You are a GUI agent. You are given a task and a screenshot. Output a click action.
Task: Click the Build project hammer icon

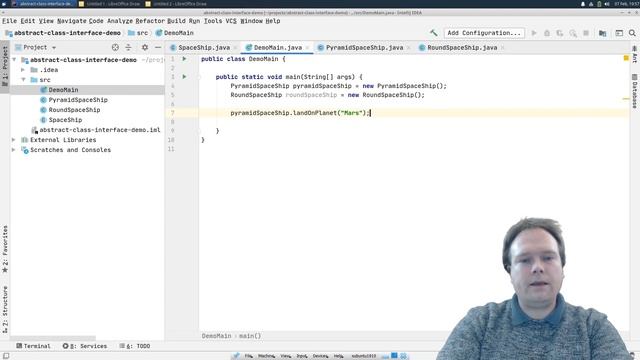(433, 33)
